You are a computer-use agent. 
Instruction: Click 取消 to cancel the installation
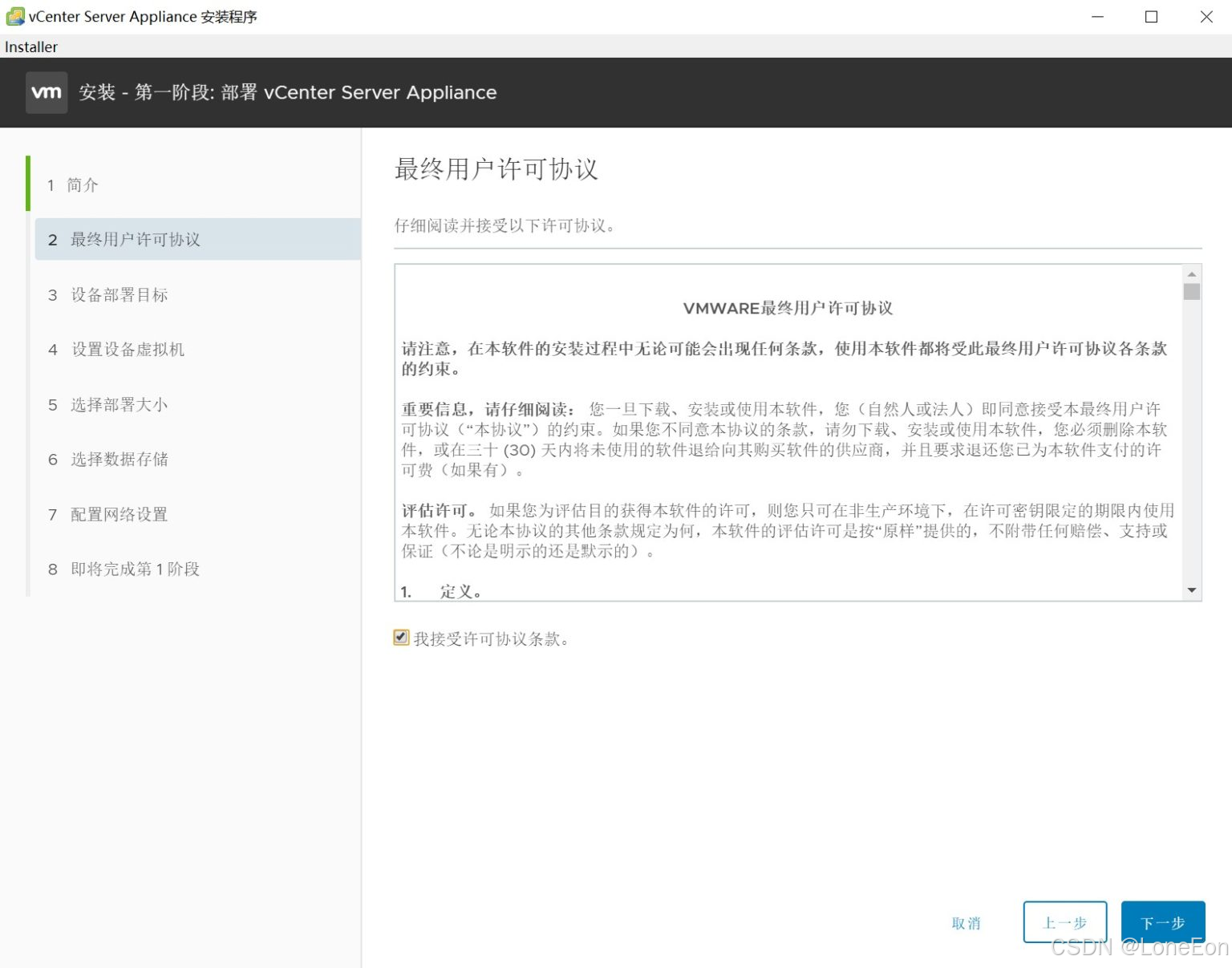[967, 922]
